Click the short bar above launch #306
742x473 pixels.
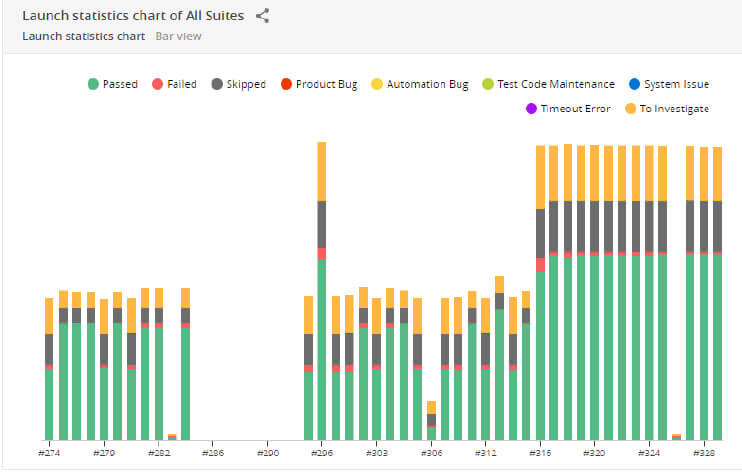[x=431, y=422]
